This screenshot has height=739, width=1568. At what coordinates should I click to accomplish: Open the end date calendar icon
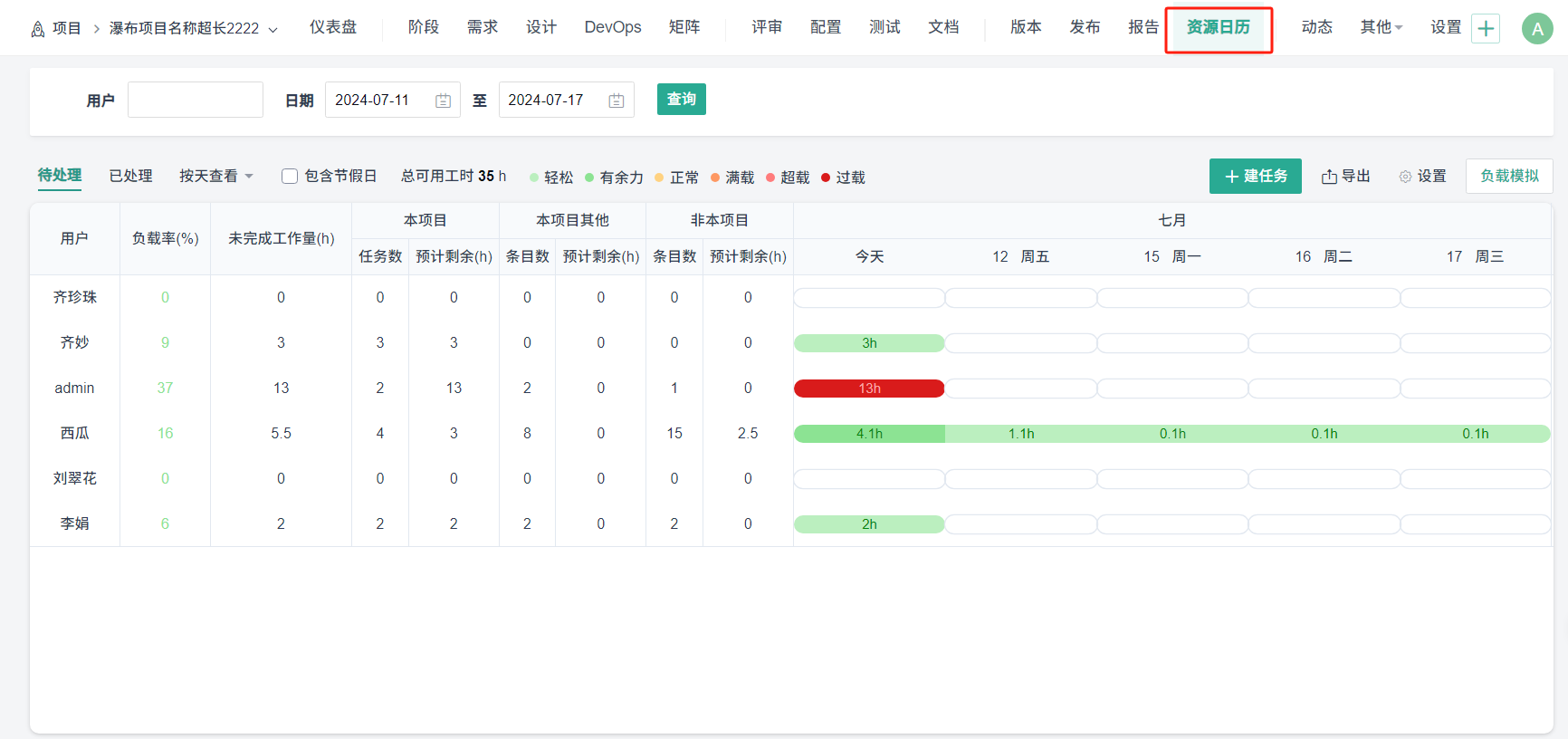617,101
